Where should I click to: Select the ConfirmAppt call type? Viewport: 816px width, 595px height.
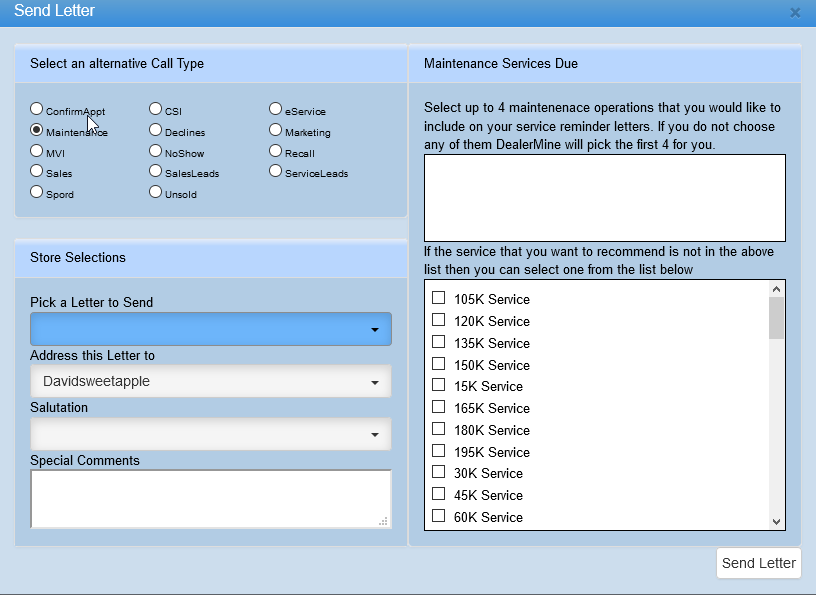click(37, 109)
